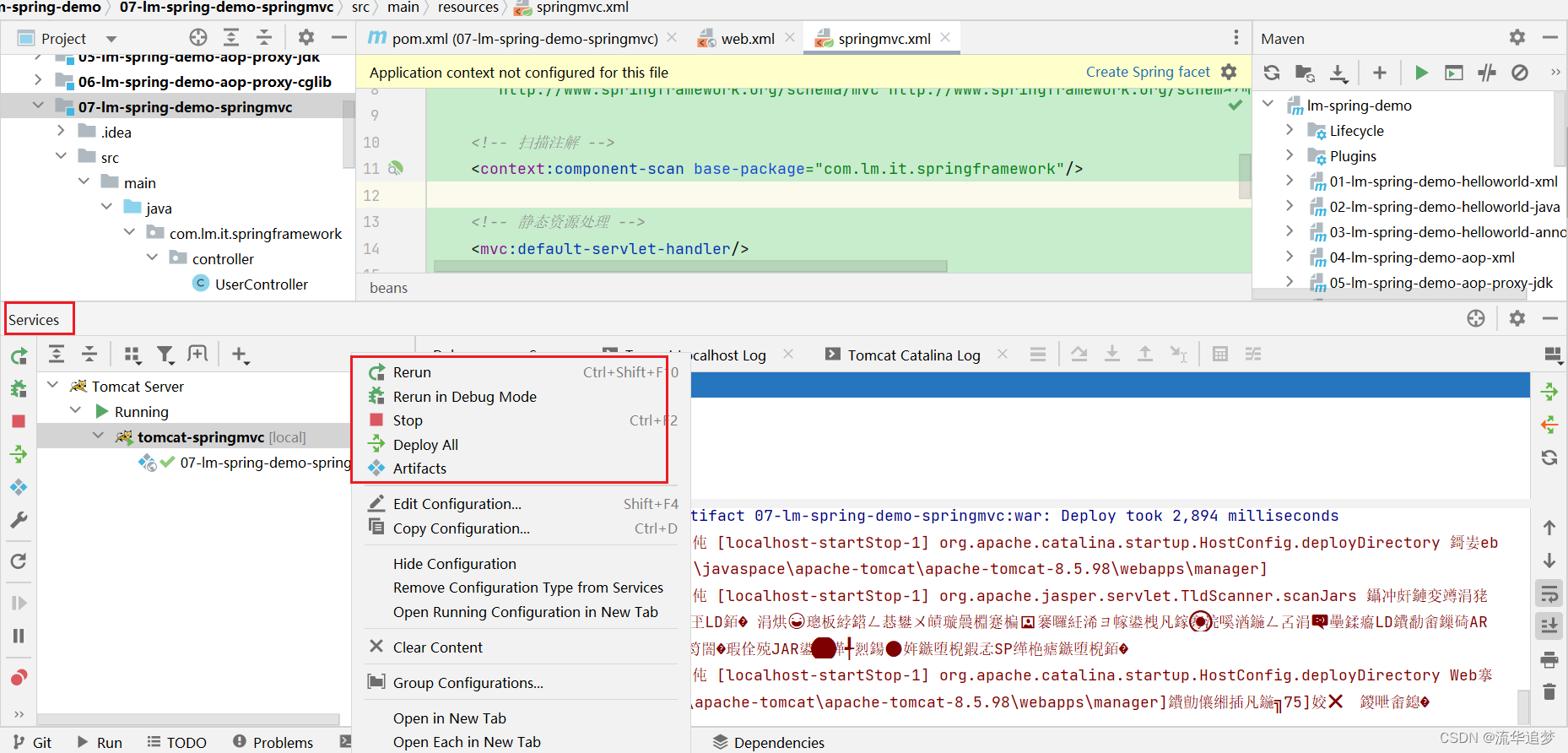Click editor horizontal scrollbar

pos(690,266)
